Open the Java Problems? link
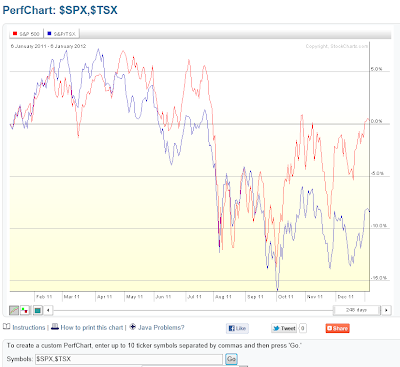 pyautogui.click(x=161, y=328)
